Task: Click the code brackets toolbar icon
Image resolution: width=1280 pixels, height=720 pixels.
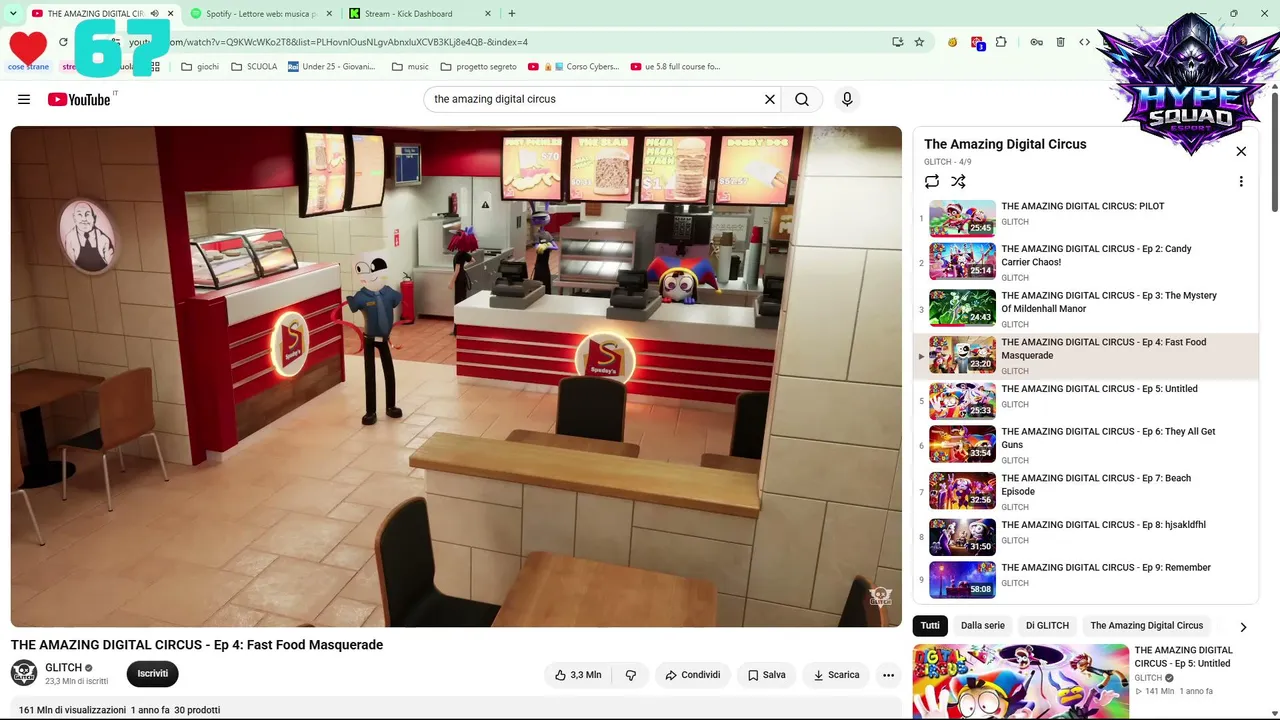Action: tap(1084, 42)
